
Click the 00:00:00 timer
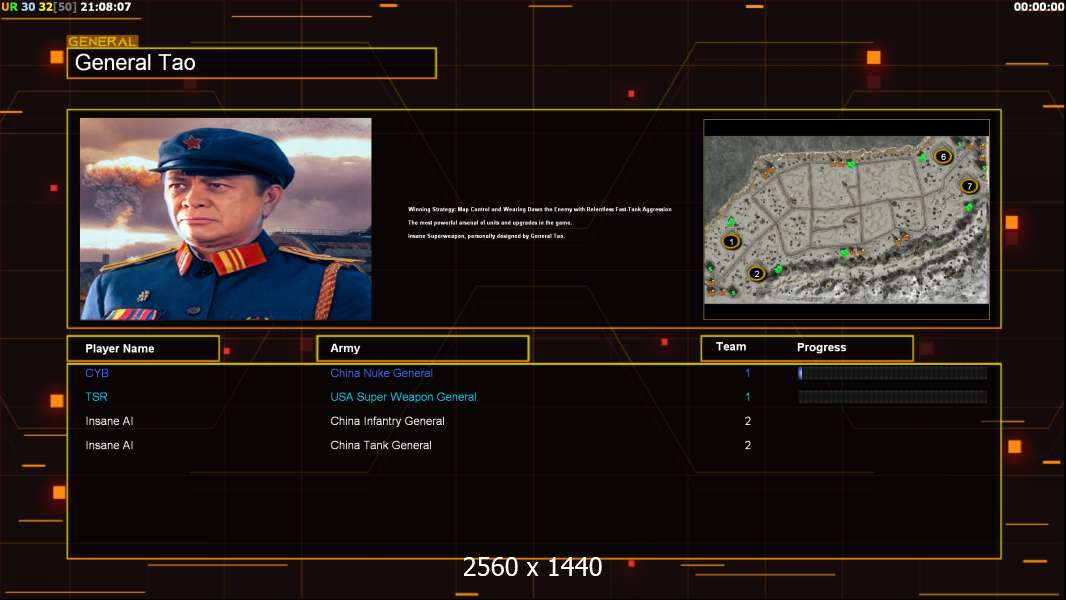pos(1038,7)
